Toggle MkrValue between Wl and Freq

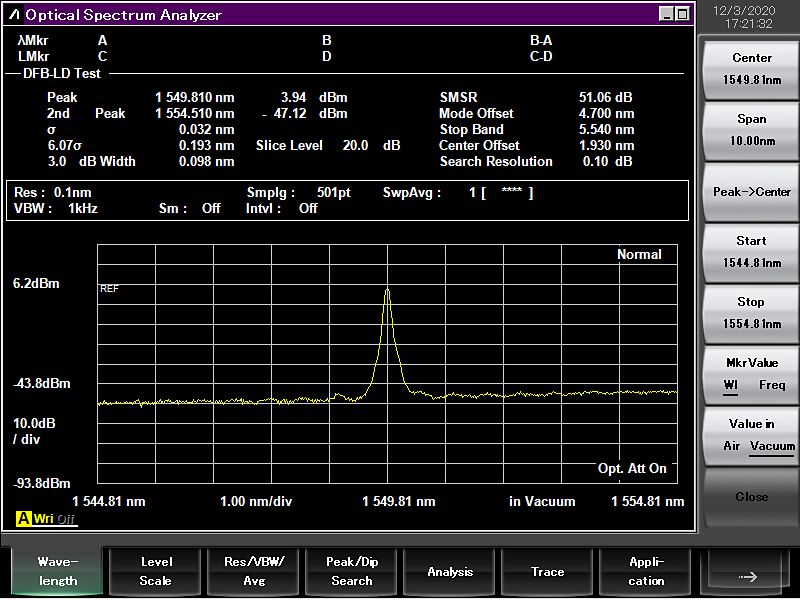(x=751, y=374)
